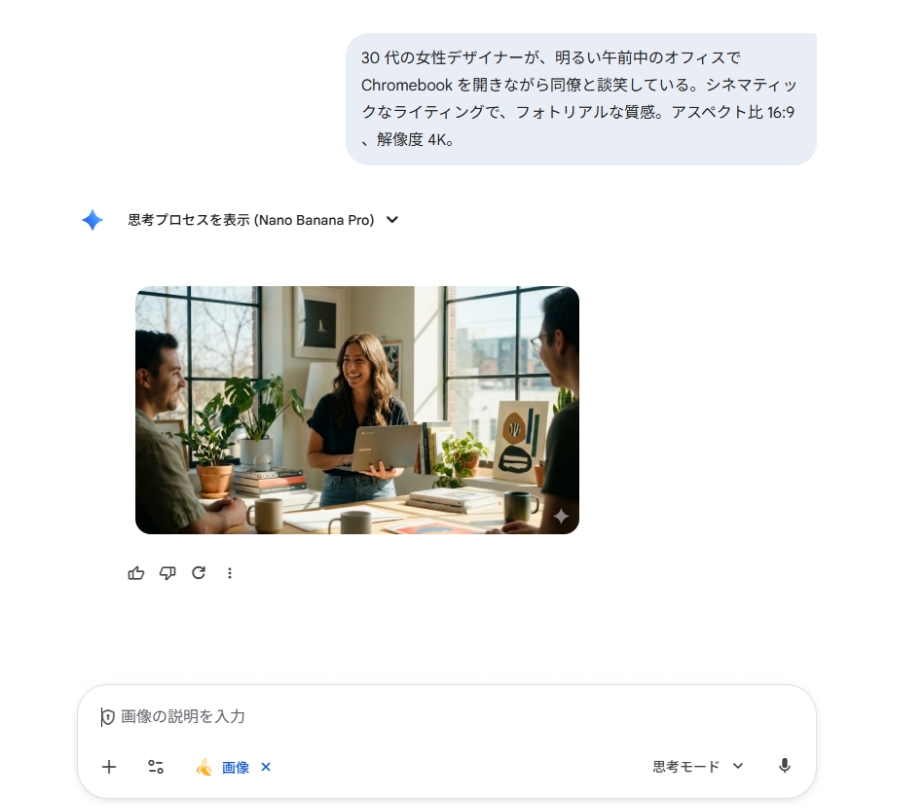900x810 pixels.
Task: Expand the chevron beside Nano Banana Pro
Action: tap(393, 220)
